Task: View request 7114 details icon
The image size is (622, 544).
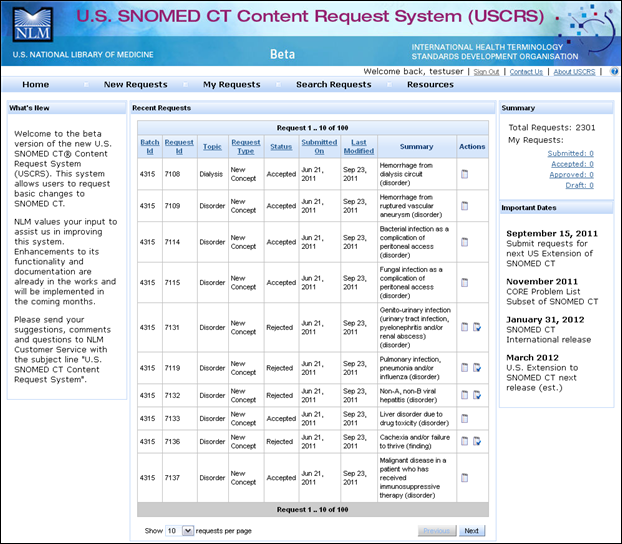Action: point(465,242)
